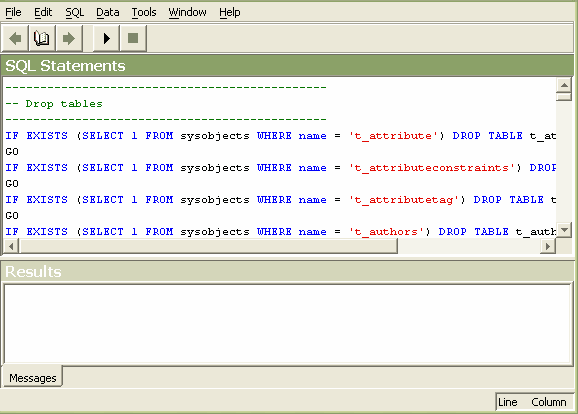Click the Column indicator in status bar
The image size is (578, 414).
coord(549,402)
